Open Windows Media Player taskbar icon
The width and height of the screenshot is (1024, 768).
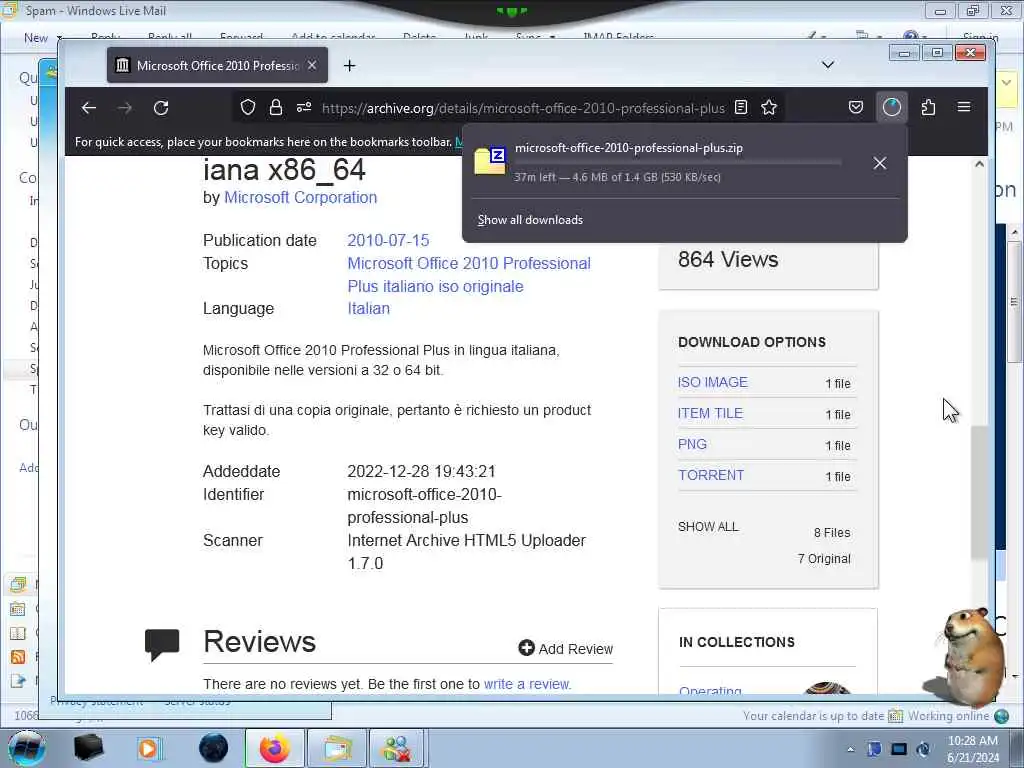pyautogui.click(x=148, y=748)
